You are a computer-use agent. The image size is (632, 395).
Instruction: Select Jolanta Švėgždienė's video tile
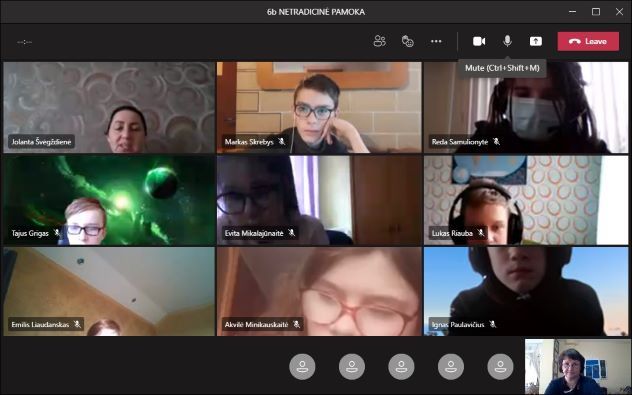(109, 107)
